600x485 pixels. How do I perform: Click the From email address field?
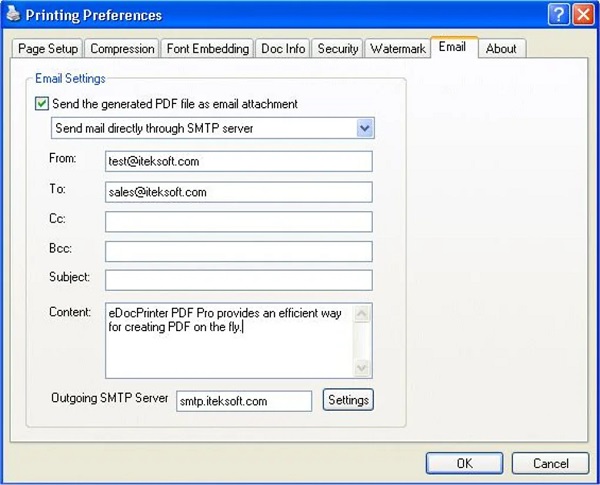pyautogui.click(x=238, y=161)
